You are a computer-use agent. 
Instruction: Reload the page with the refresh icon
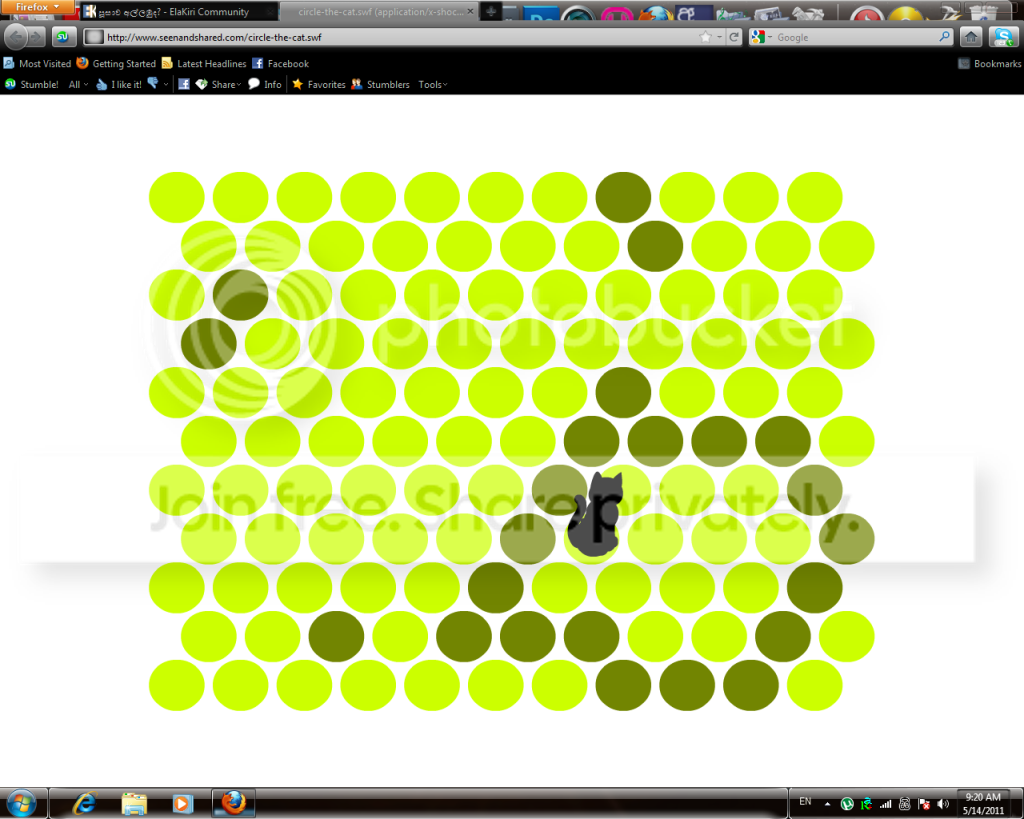pos(734,37)
